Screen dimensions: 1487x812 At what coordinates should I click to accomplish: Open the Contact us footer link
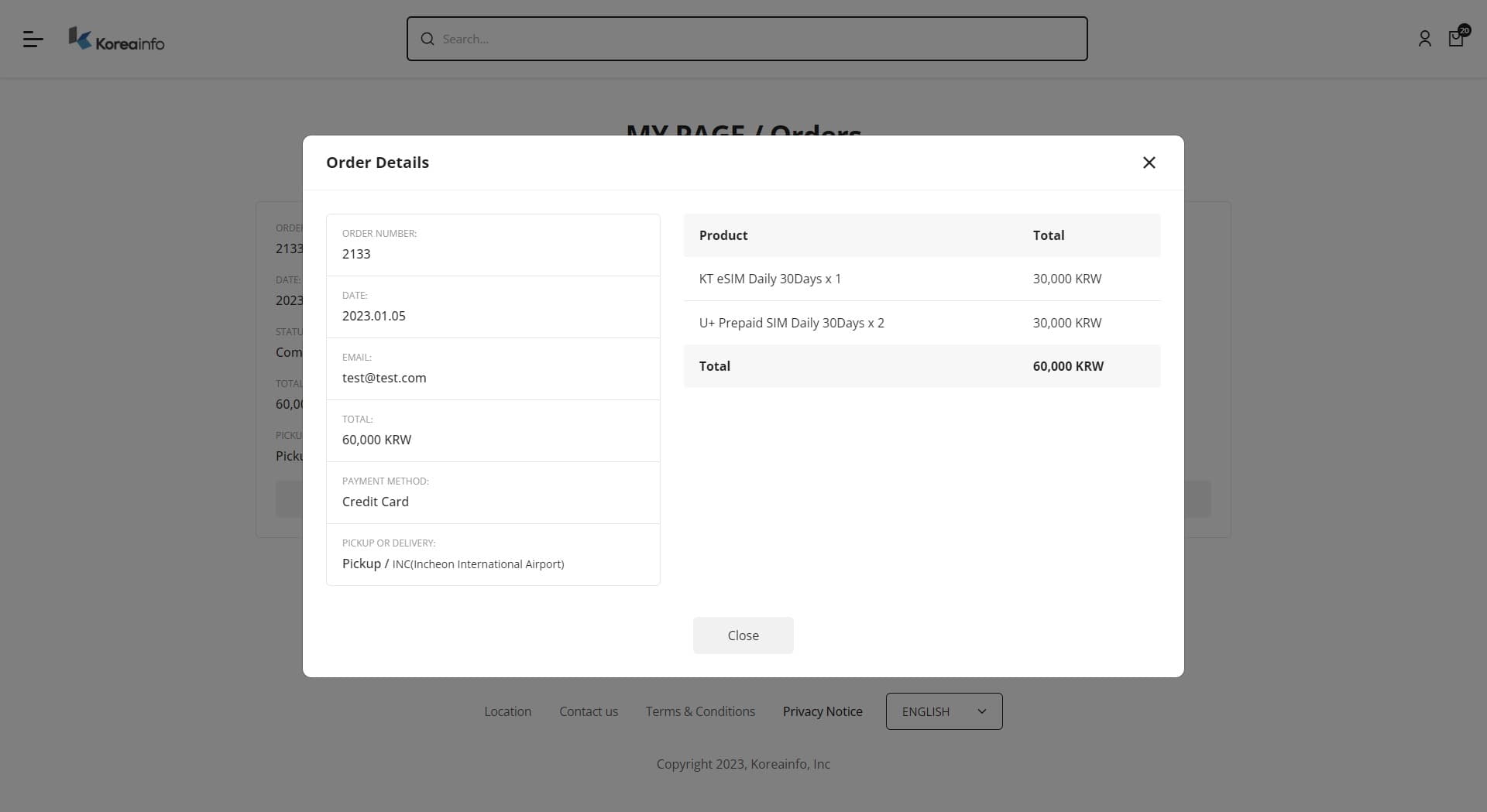tap(589, 711)
